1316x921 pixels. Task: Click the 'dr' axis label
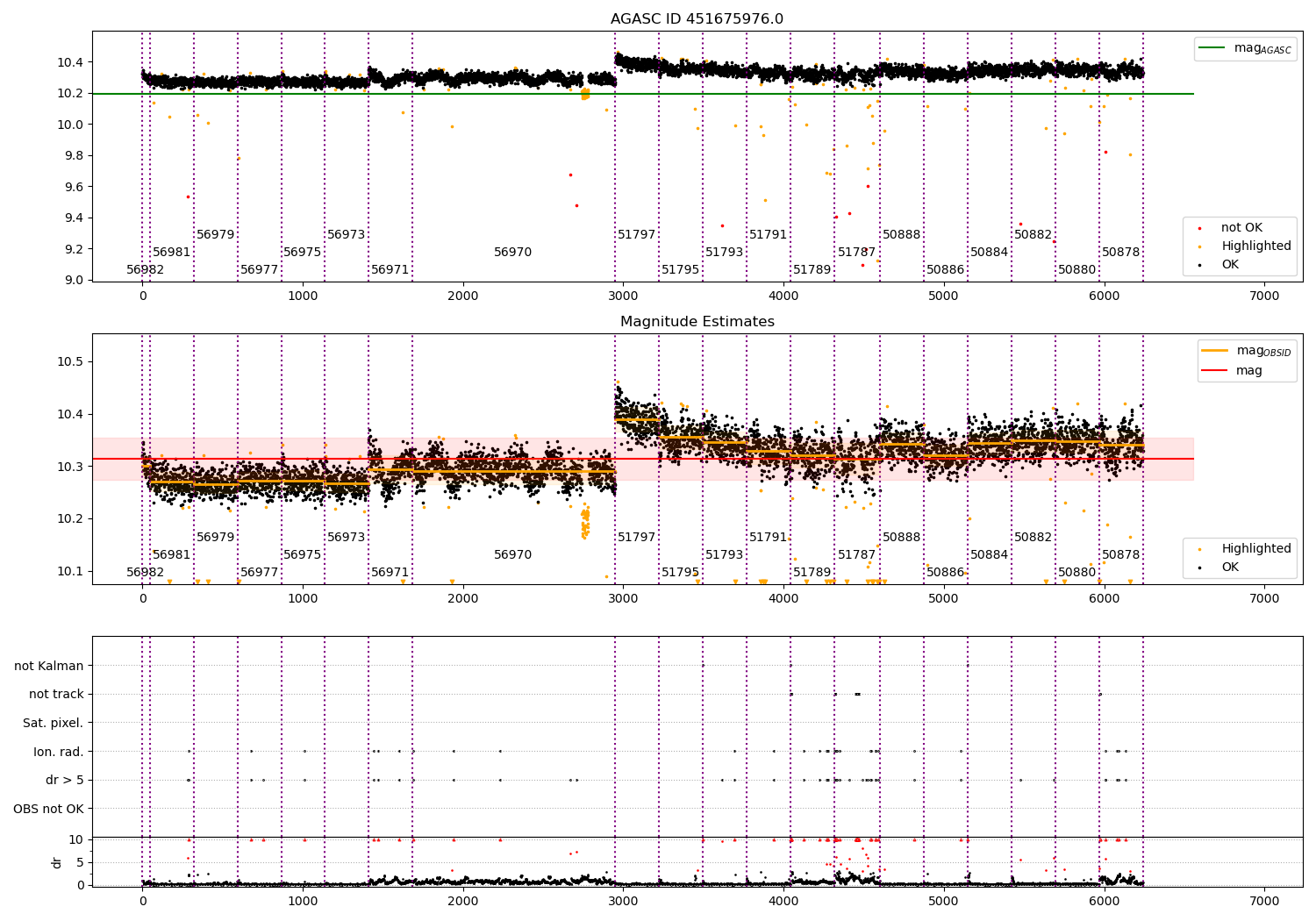pos(57,862)
